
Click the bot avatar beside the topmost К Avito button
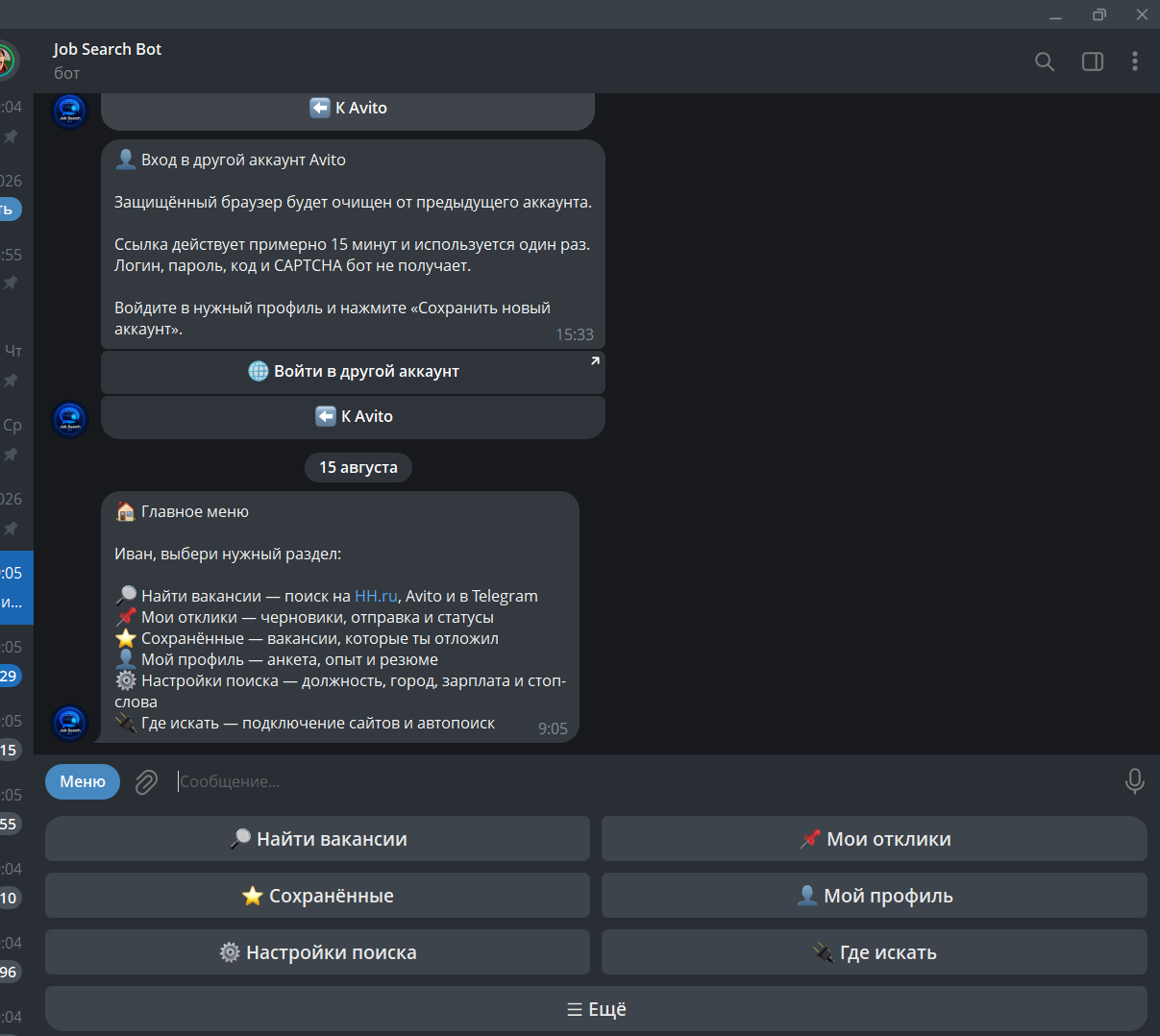69,111
